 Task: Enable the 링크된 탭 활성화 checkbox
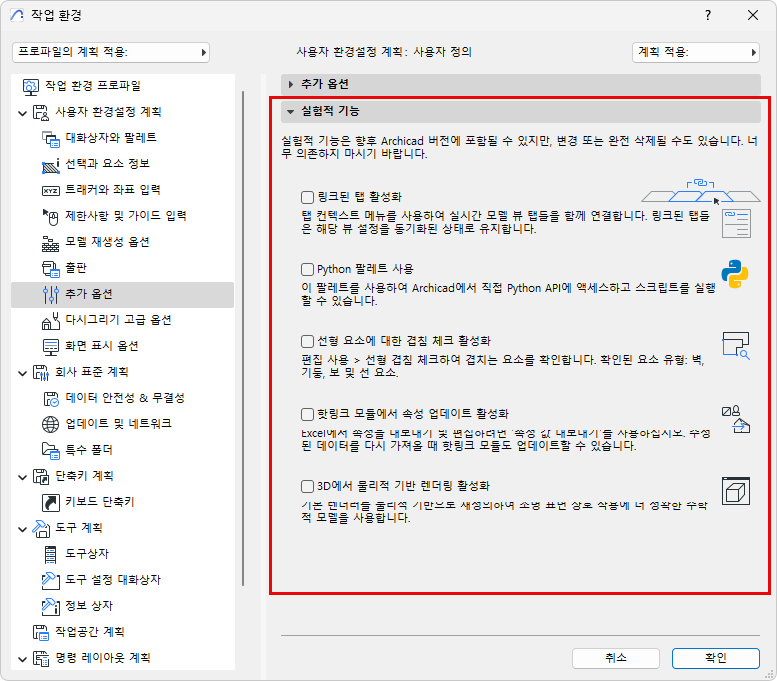(307, 197)
